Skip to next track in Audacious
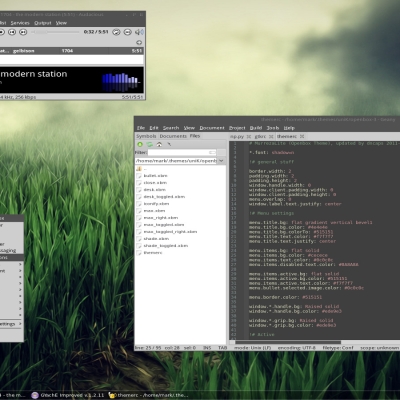 coord(23,32)
